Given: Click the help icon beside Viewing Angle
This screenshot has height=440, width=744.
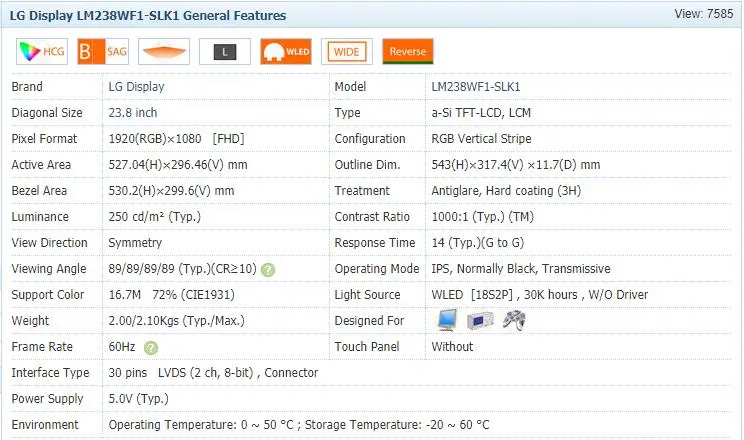Looking at the screenshot, I should pyautogui.click(x=268, y=270).
